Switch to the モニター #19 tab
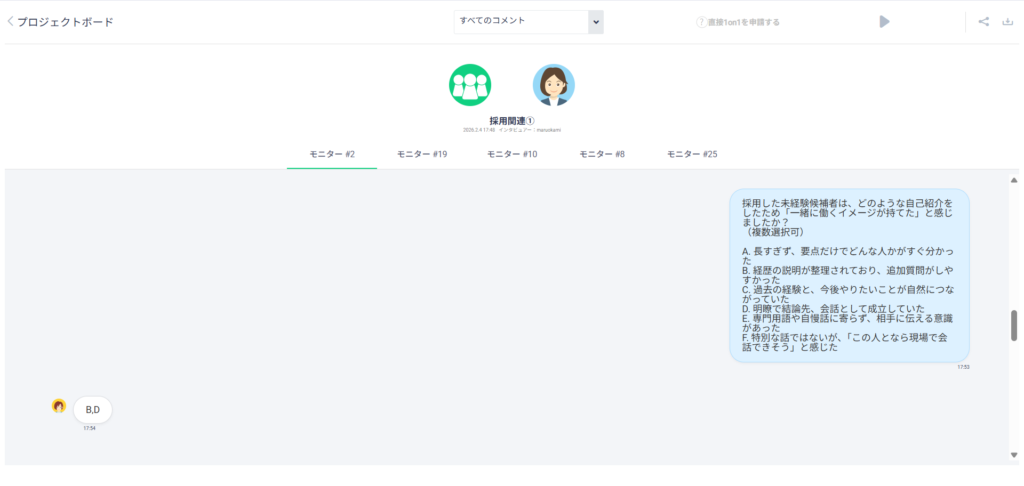Image resolution: width=1024 pixels, height=486 pixels. pyautogui.click(x=422, y=154)
